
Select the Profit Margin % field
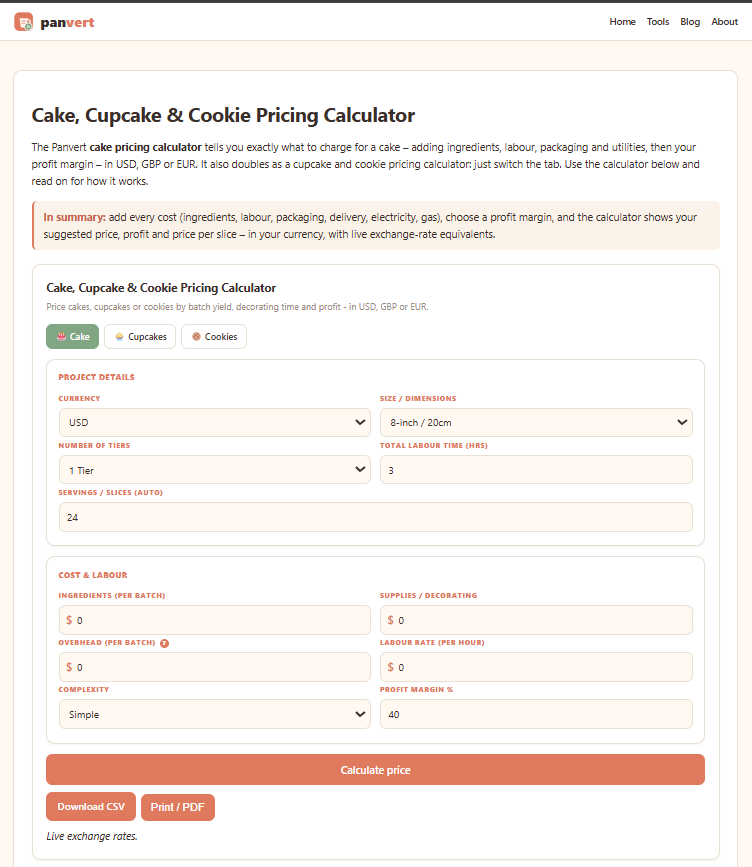(536, 714)
